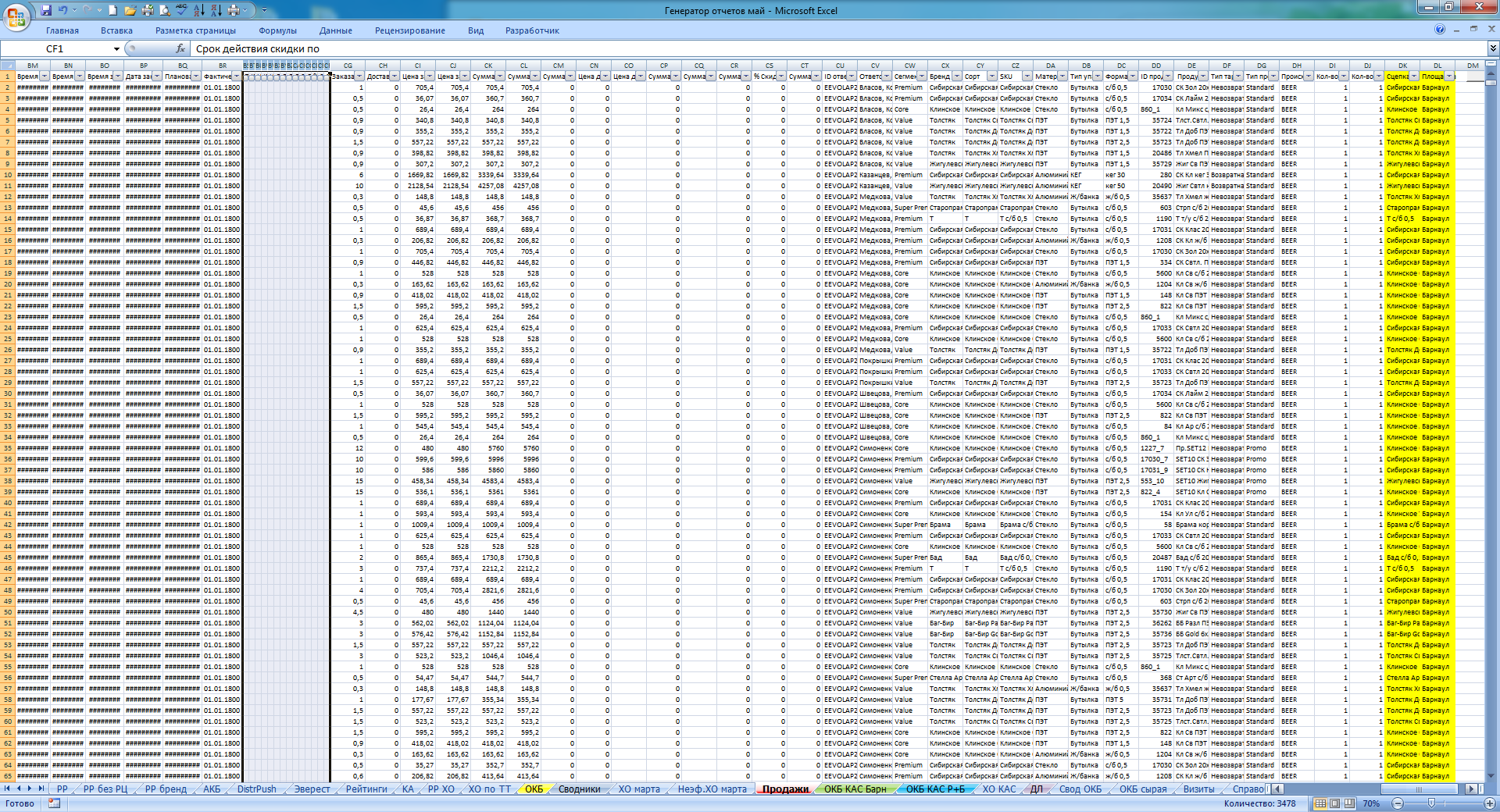This screenshot has width=1500, height=812.
Task: Switch to the РР sheet
Action: pyautogui.click(x=62, y=789)
